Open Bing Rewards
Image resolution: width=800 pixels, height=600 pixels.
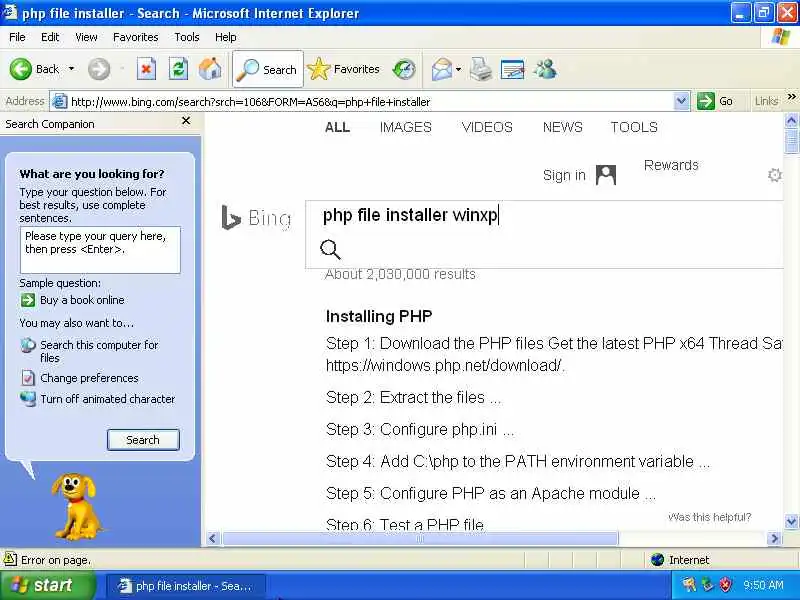coord(671,165)
